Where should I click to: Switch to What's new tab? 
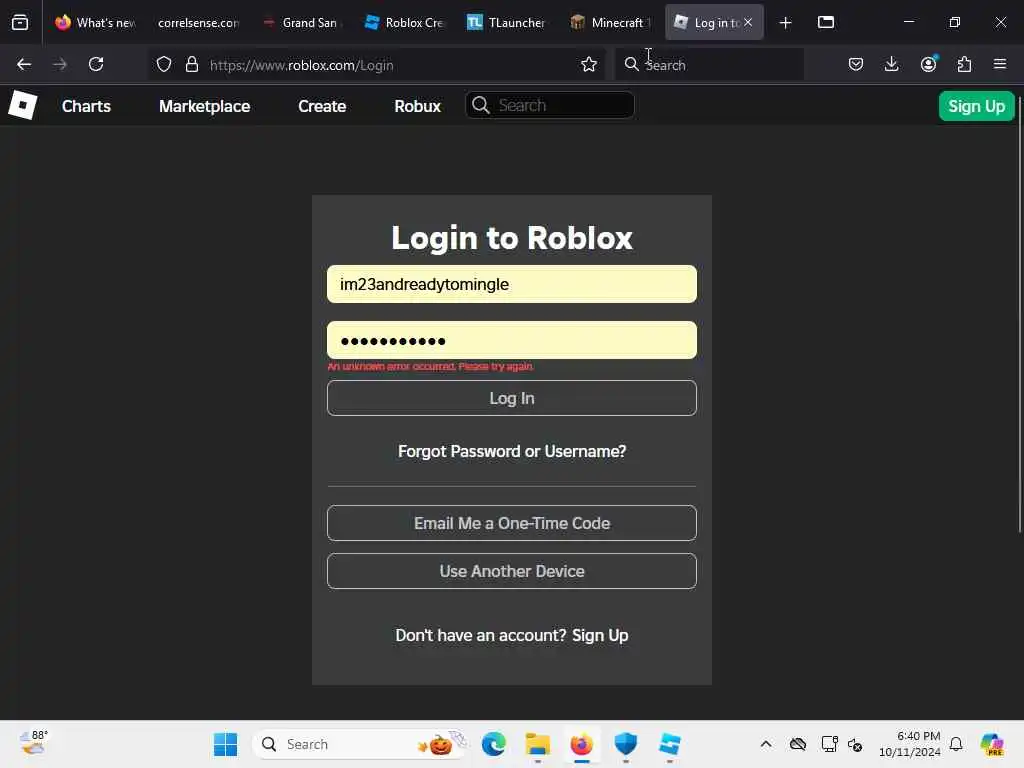click(x=95, y=23)
